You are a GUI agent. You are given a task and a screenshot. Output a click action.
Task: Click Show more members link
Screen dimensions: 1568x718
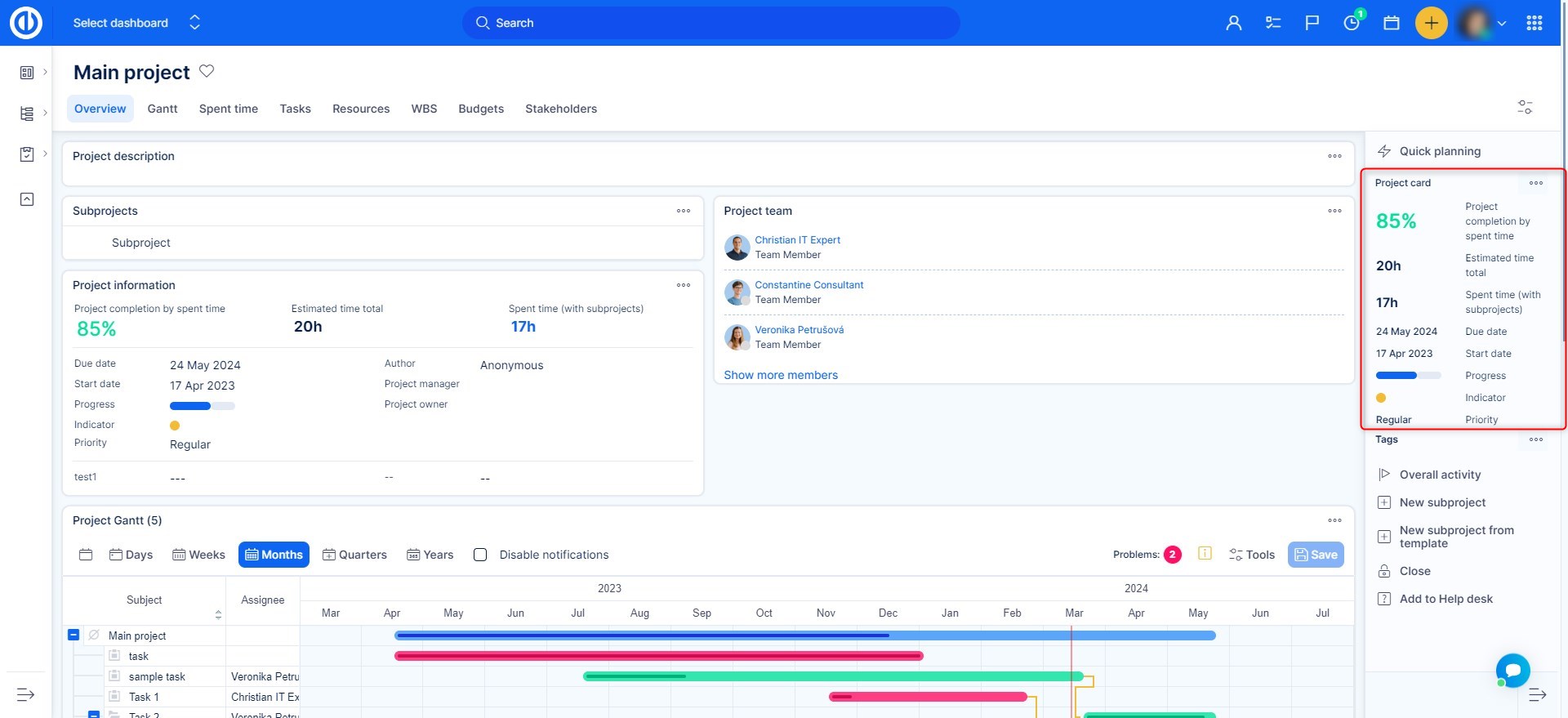780,375
